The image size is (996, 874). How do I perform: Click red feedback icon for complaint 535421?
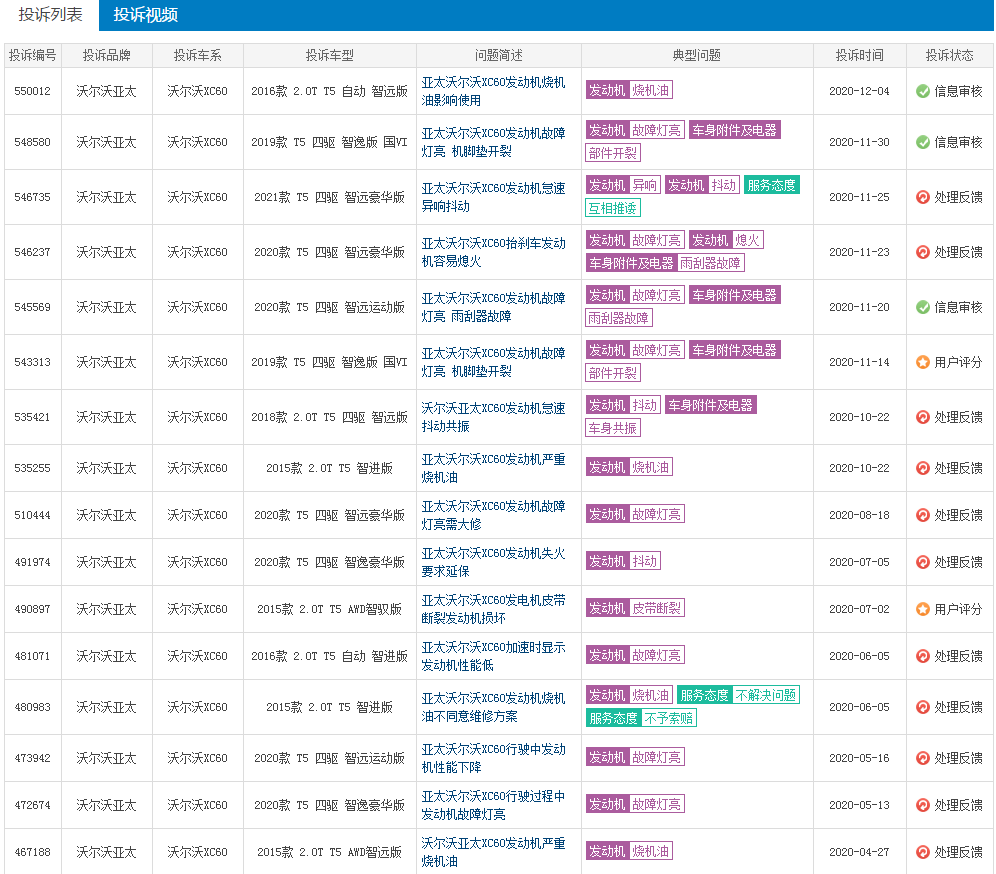coord(923,417)
